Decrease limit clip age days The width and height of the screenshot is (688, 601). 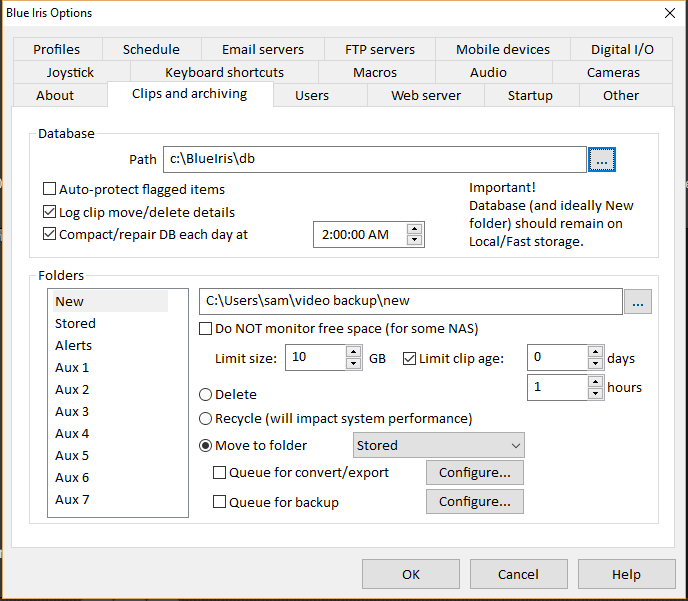point(595,363)
